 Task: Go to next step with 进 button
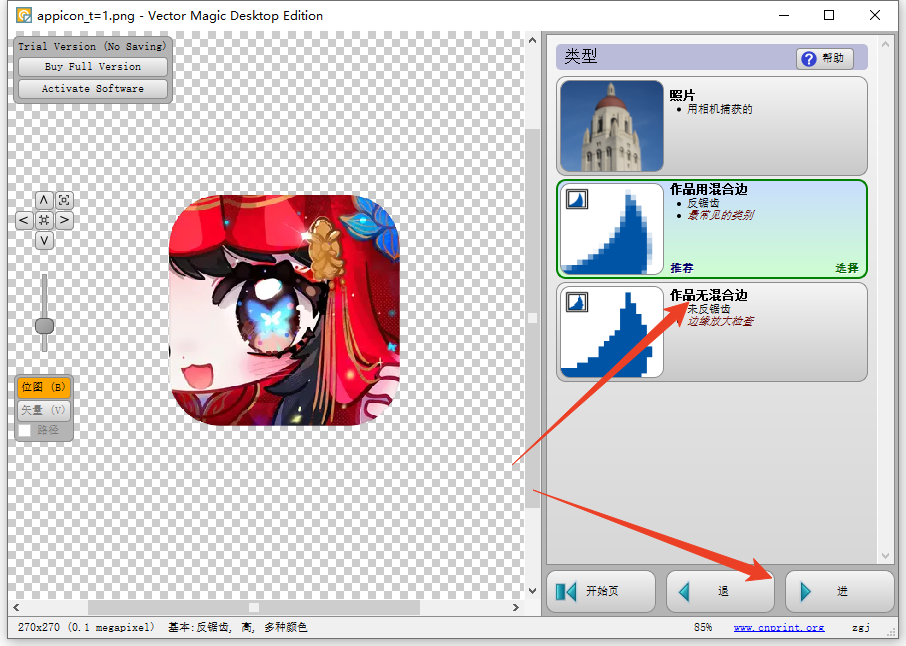pyautogui.click(x=839, y=591)
